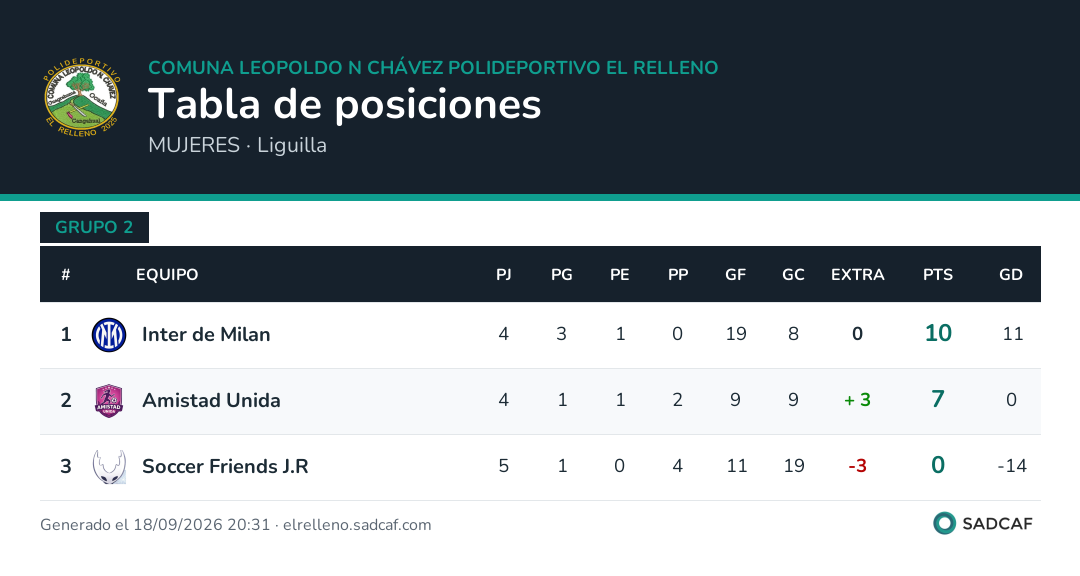Click the Polideportivo El Relleno crest logo
Screen dimensions: 1080x576
pyautogui.click(x=82, y=97)
